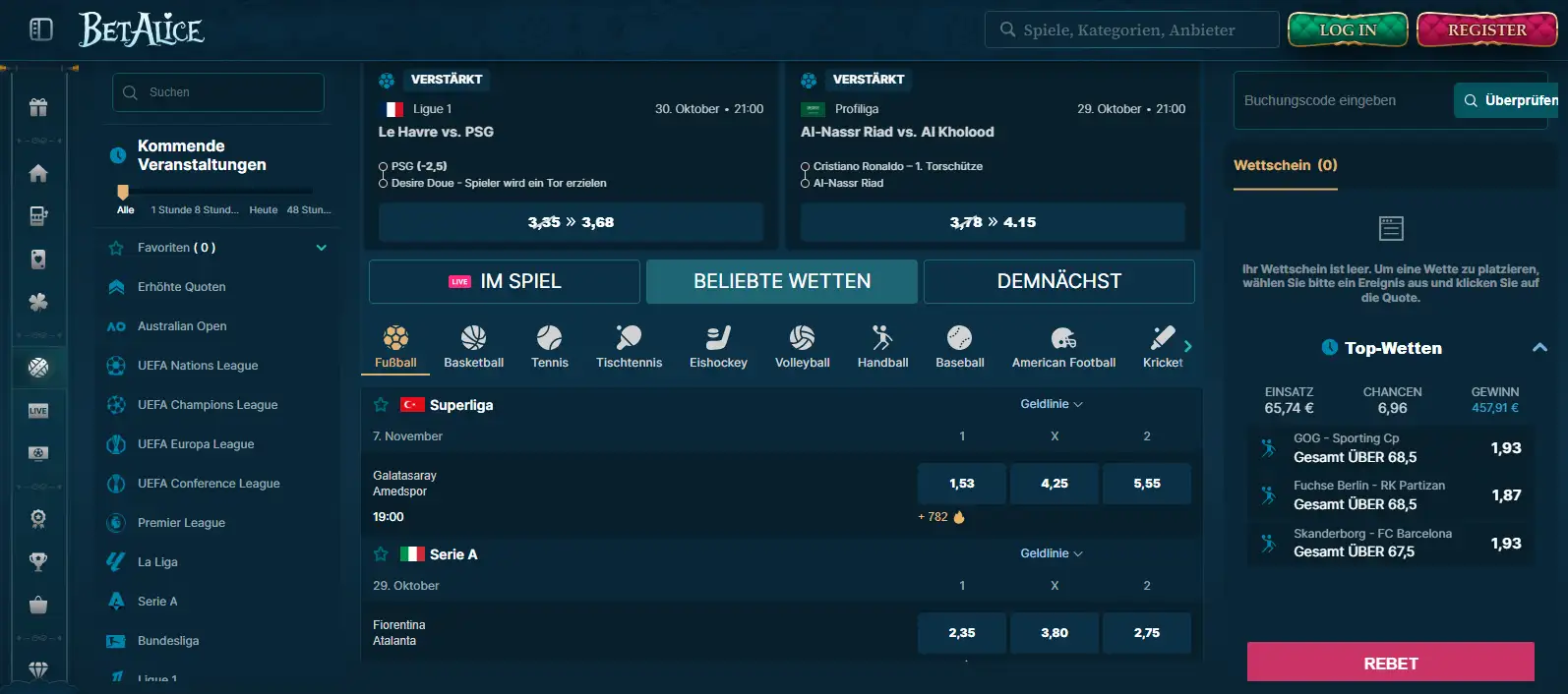Open the shopping bag shop icon
Image resolution: width=1568 pixels, height=694 pixels.
(38, 605)
